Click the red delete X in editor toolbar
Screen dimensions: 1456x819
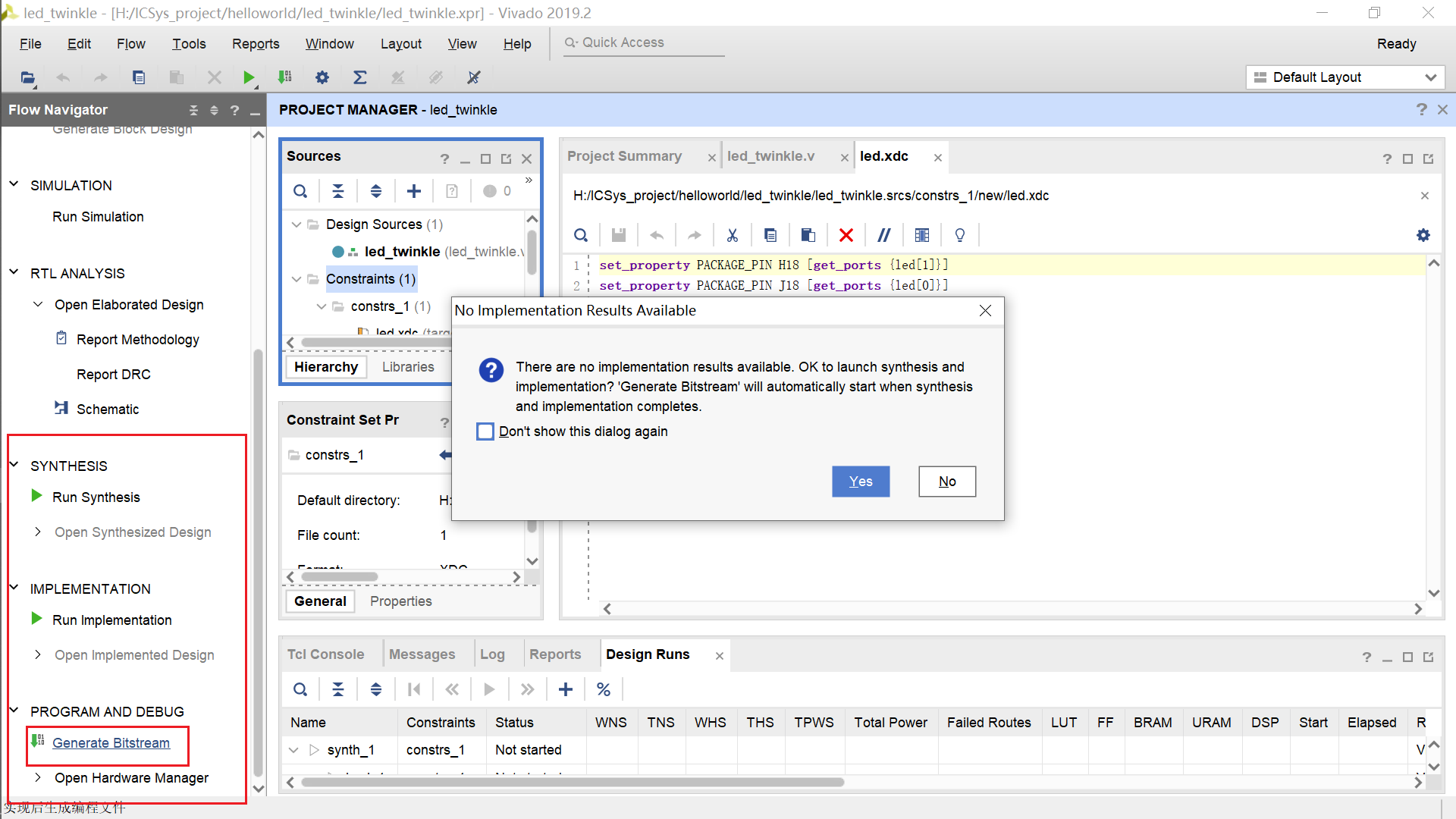point(846,235)
